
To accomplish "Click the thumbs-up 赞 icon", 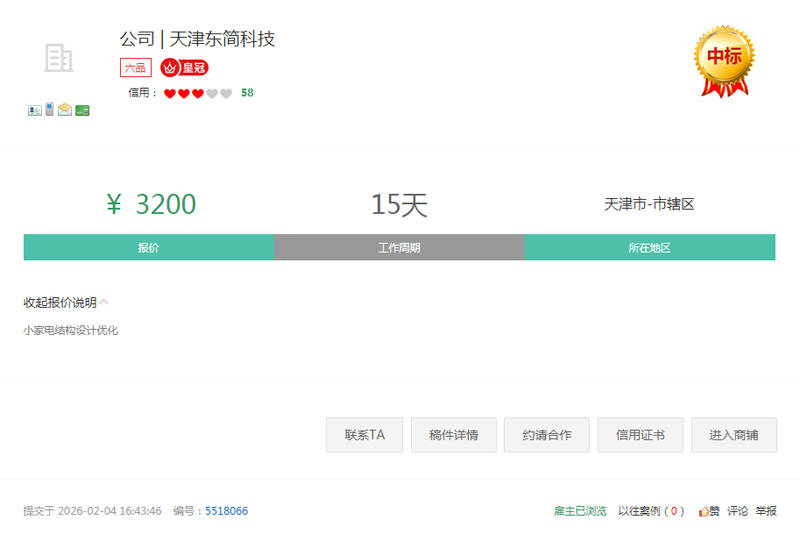I will 705,511.
